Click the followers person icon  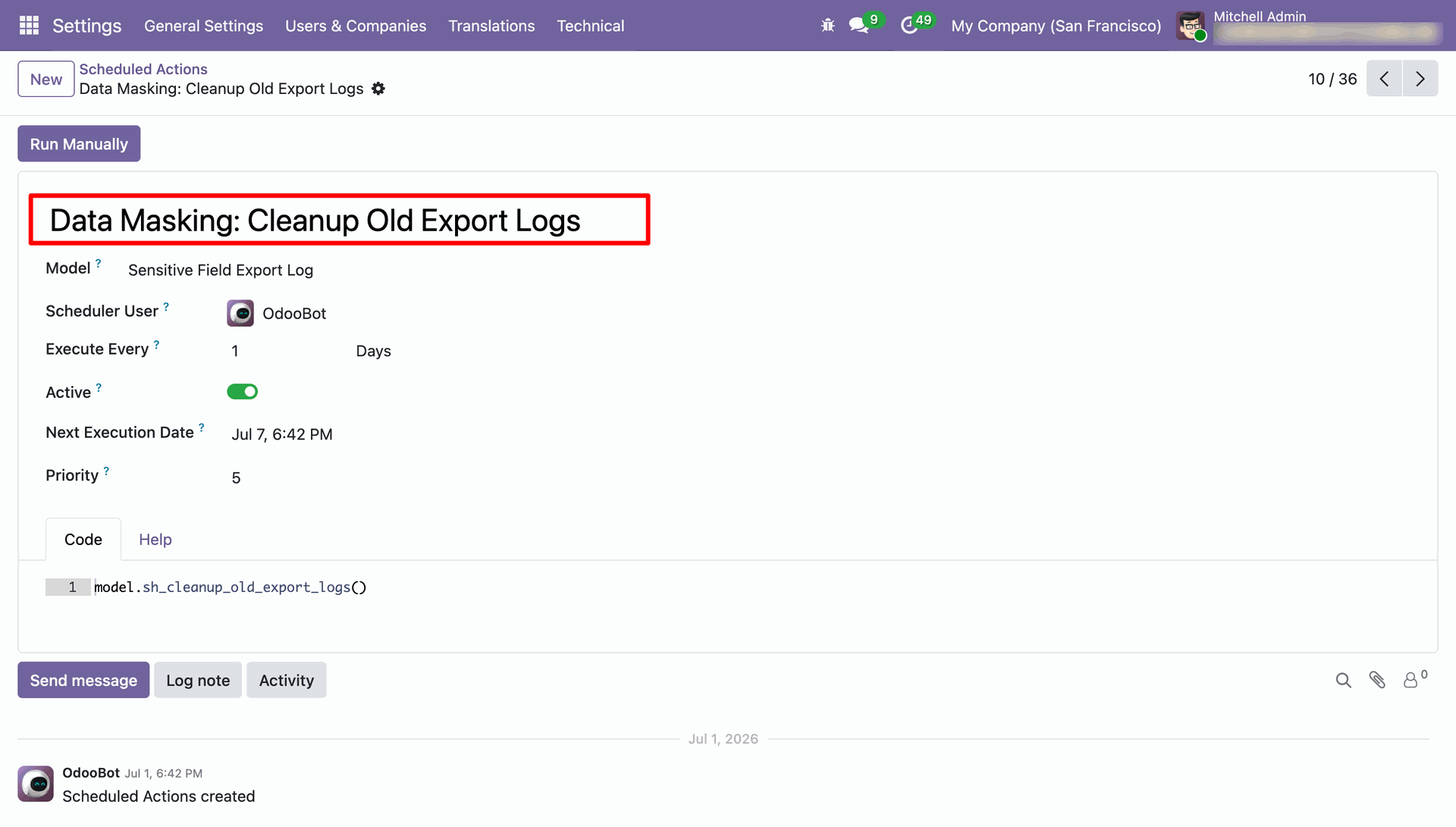click(1410, 680)
